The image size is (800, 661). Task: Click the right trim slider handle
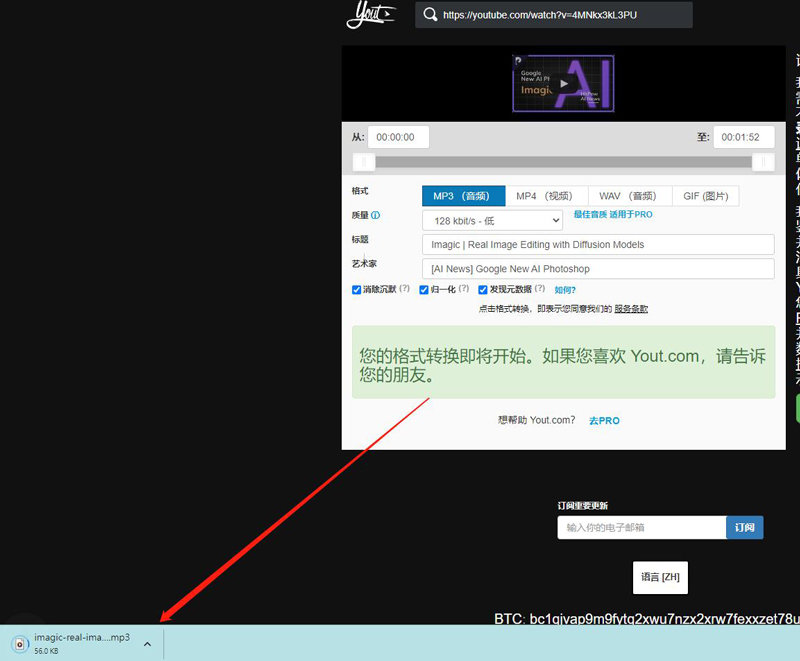[x=763, y=163]
